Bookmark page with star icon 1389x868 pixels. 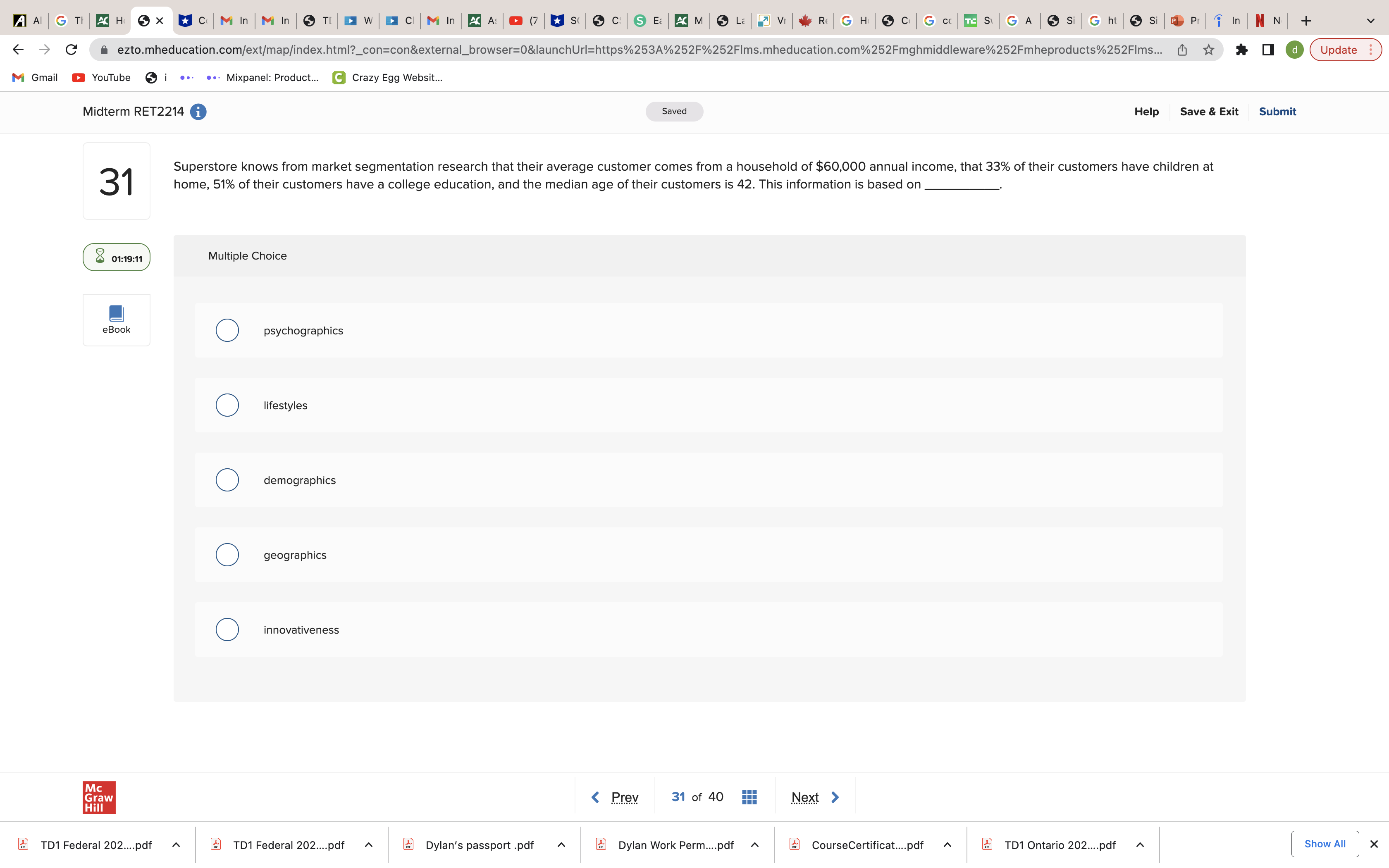click(1209, 50)
